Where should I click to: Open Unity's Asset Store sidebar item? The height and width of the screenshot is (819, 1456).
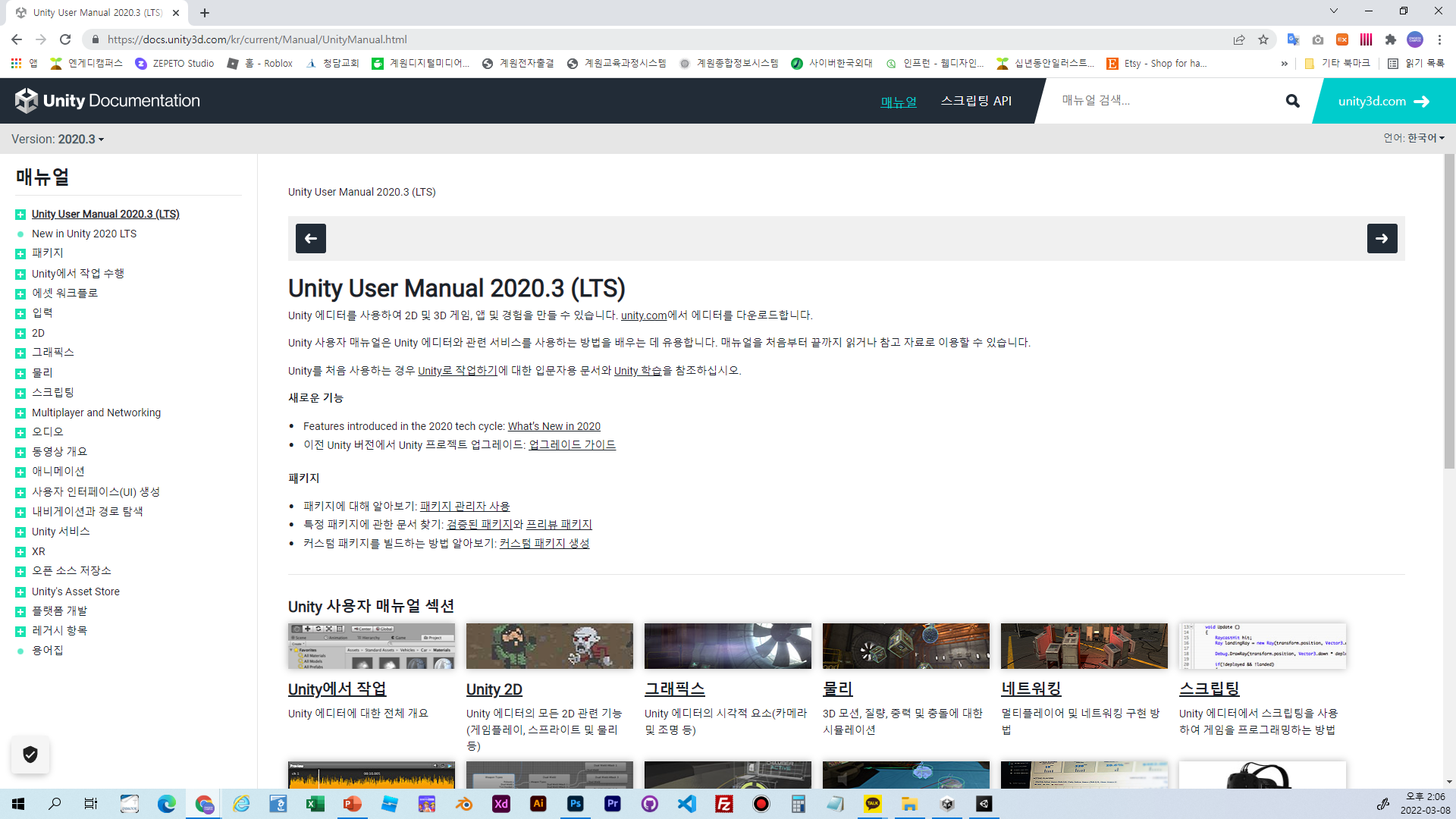pos(76,591)
